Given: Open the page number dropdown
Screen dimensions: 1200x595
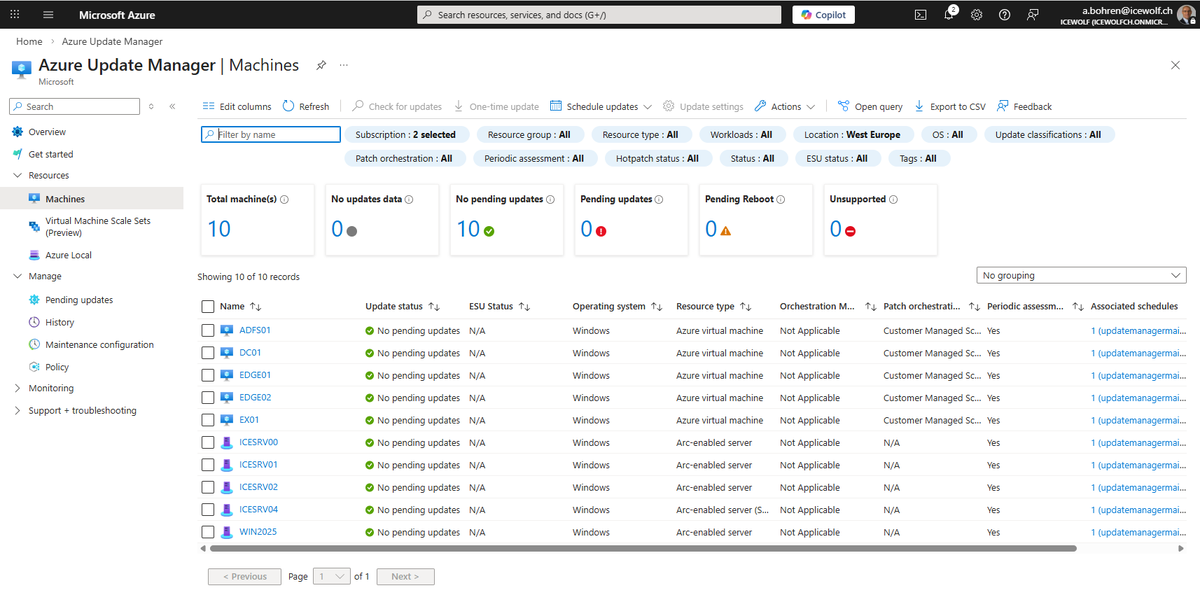Looking at the screenshot, I should [331, 576].
